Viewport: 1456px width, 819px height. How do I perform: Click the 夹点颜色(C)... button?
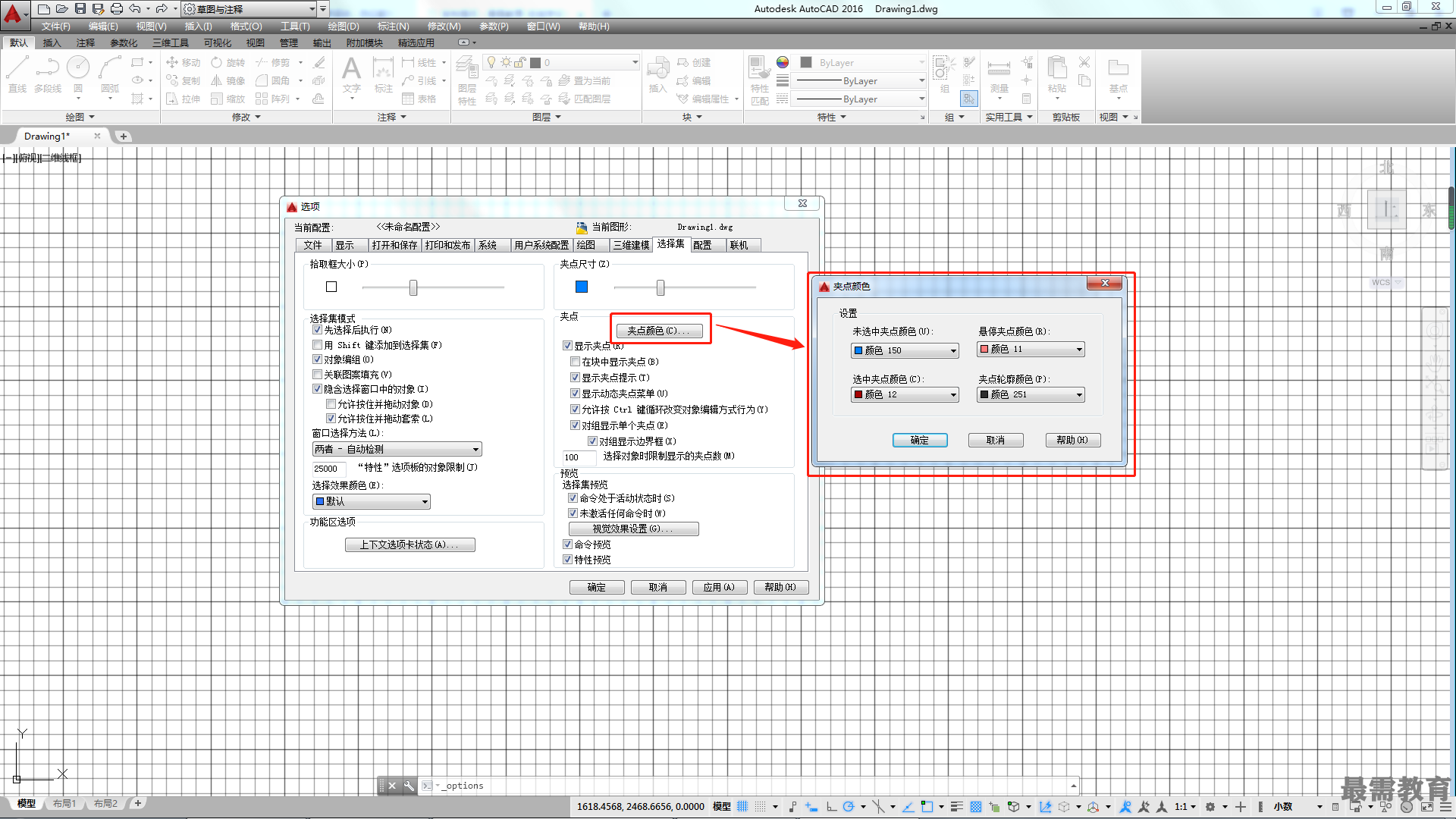659,331
